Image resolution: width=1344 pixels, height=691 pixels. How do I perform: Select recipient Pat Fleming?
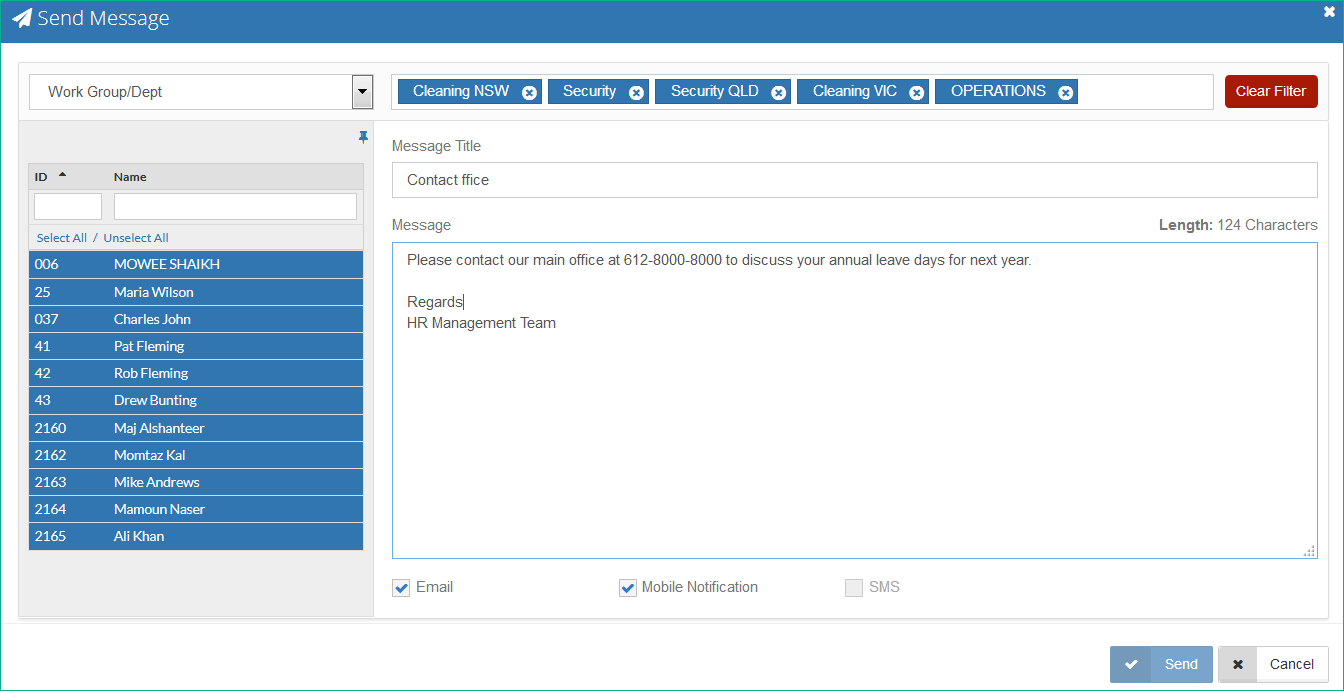[x=196, y=346]
